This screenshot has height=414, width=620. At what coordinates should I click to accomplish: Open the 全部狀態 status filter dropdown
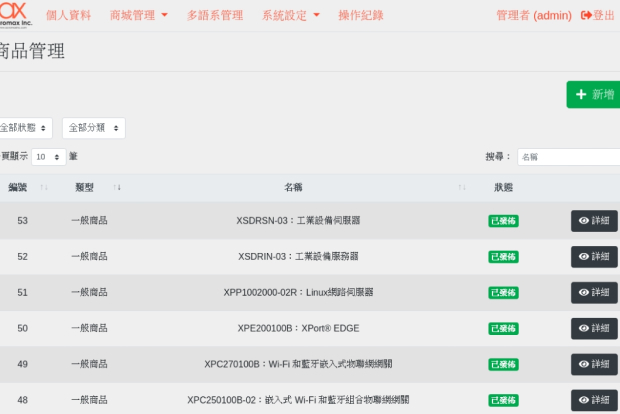pyautogui.click(x=25, y=128)
